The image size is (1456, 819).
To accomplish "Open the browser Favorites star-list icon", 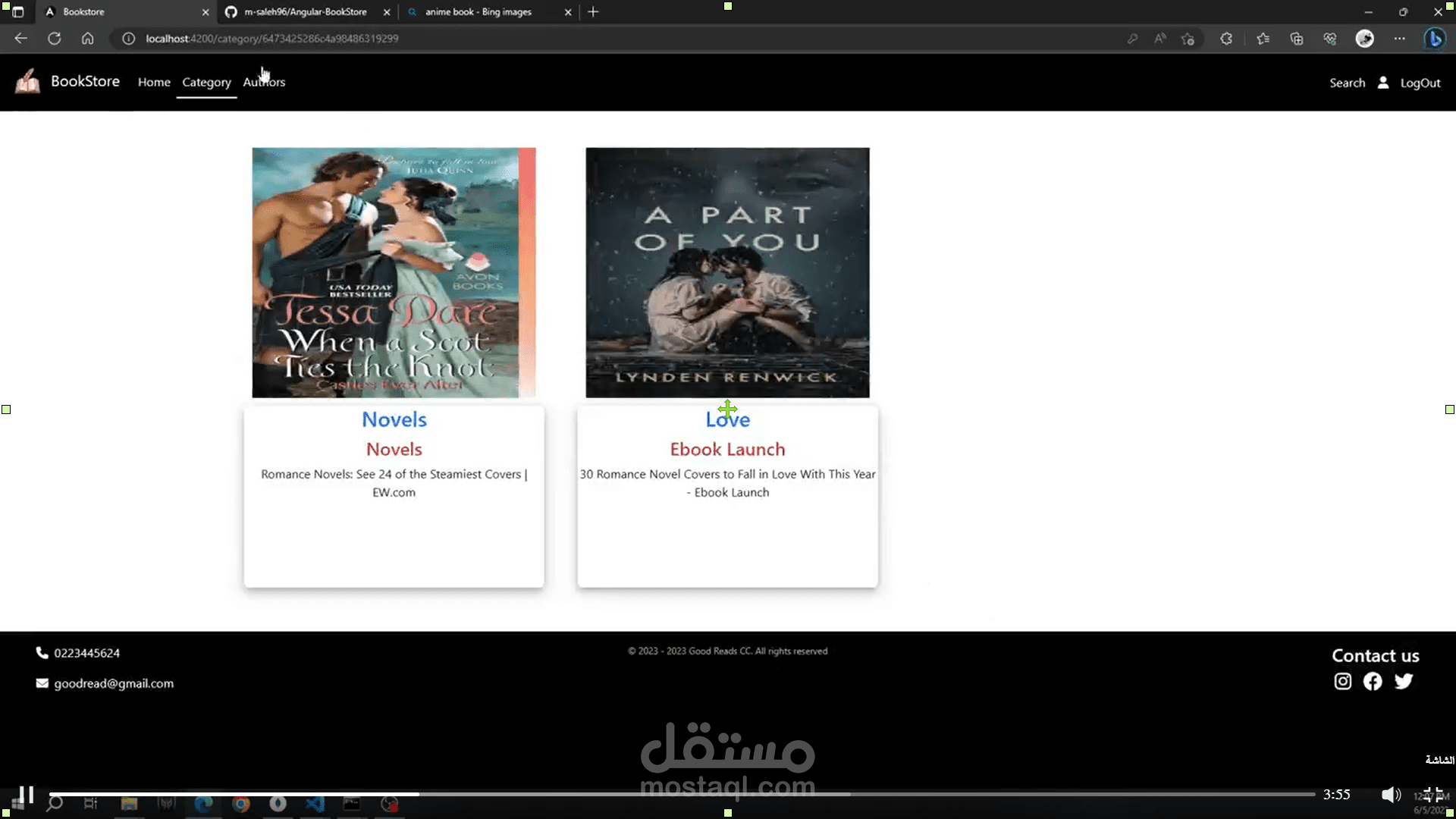I will pos(1263,39).
